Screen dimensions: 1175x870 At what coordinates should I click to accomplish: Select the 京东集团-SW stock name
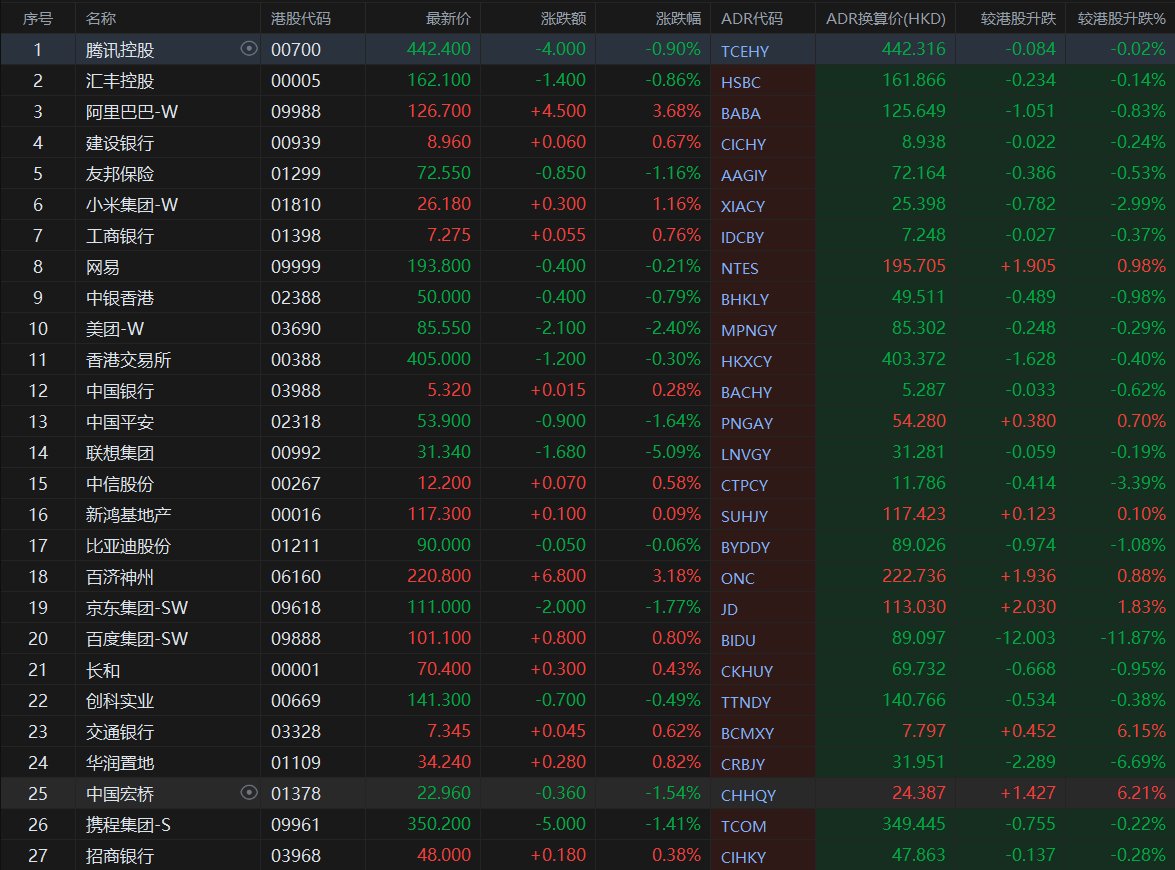pos(137,608)
